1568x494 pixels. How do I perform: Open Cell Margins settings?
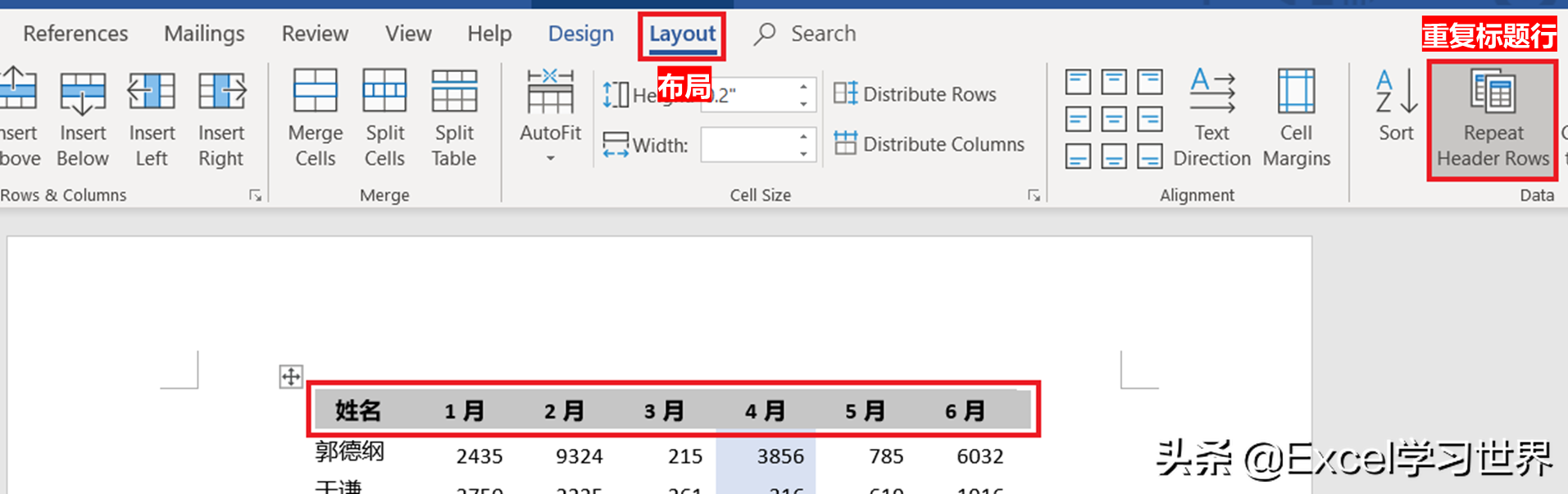coord(1297,119)
